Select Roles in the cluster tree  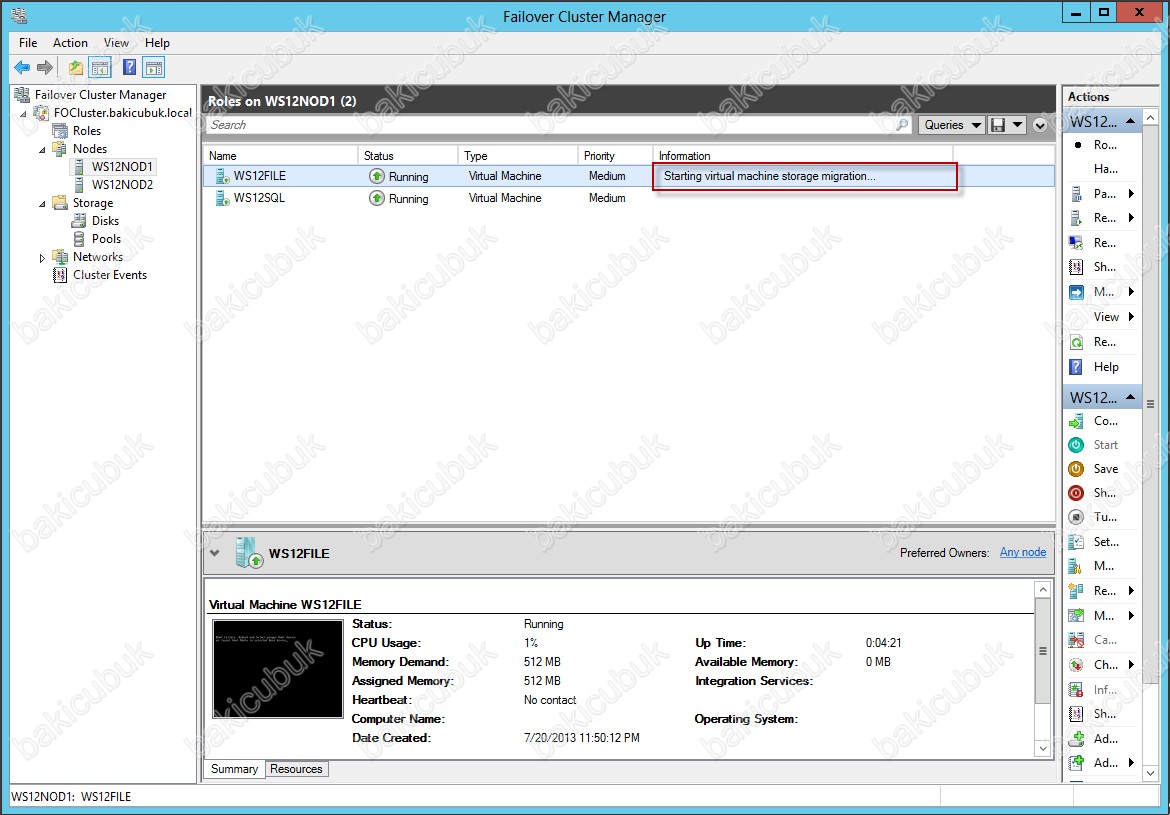point(87,131)
